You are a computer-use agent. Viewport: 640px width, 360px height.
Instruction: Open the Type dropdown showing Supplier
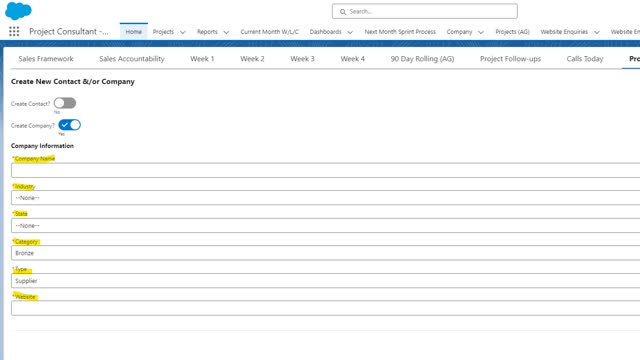tap(325, 281)
